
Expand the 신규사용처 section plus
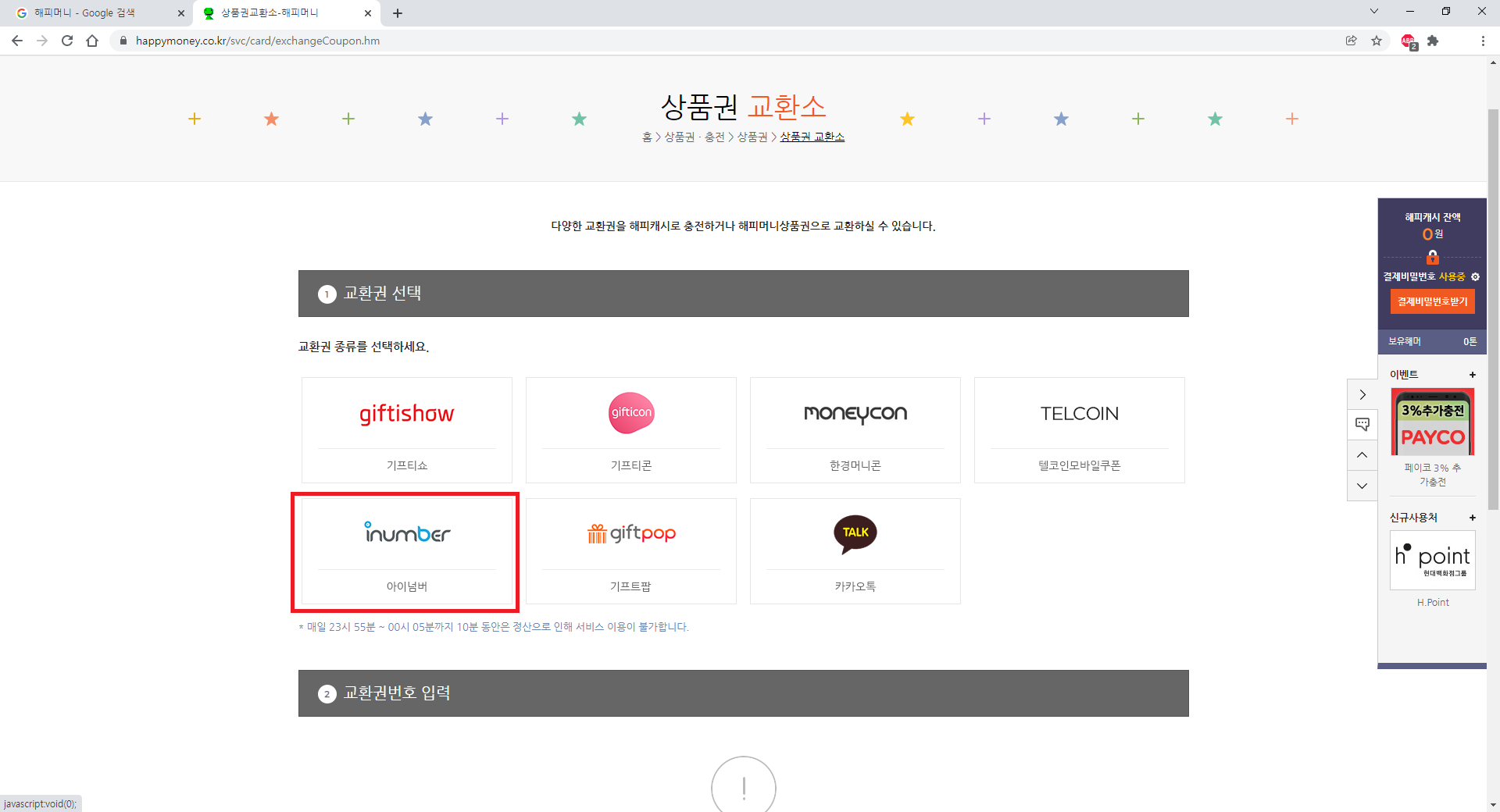tap(1473, 518)
